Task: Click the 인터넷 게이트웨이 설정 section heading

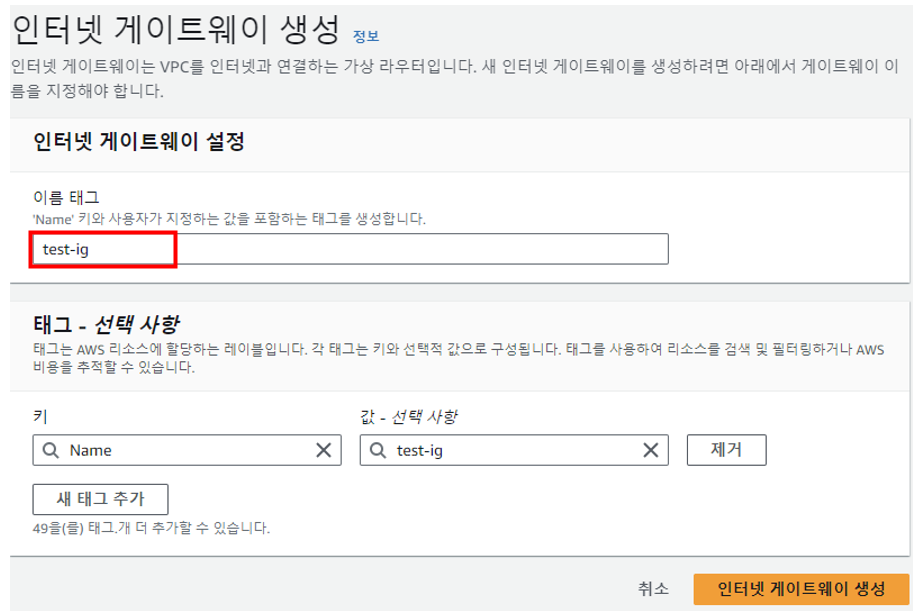Action: [x=139, y=142]
